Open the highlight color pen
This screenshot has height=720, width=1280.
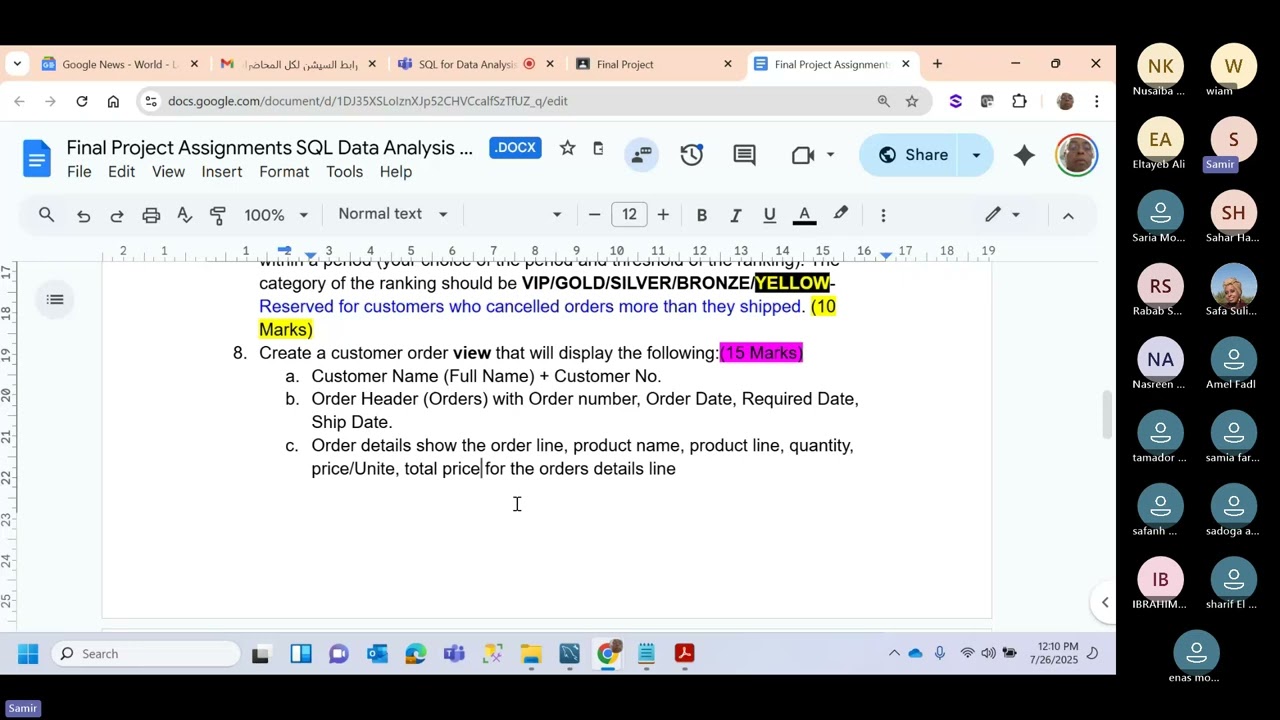coord(841,214)
